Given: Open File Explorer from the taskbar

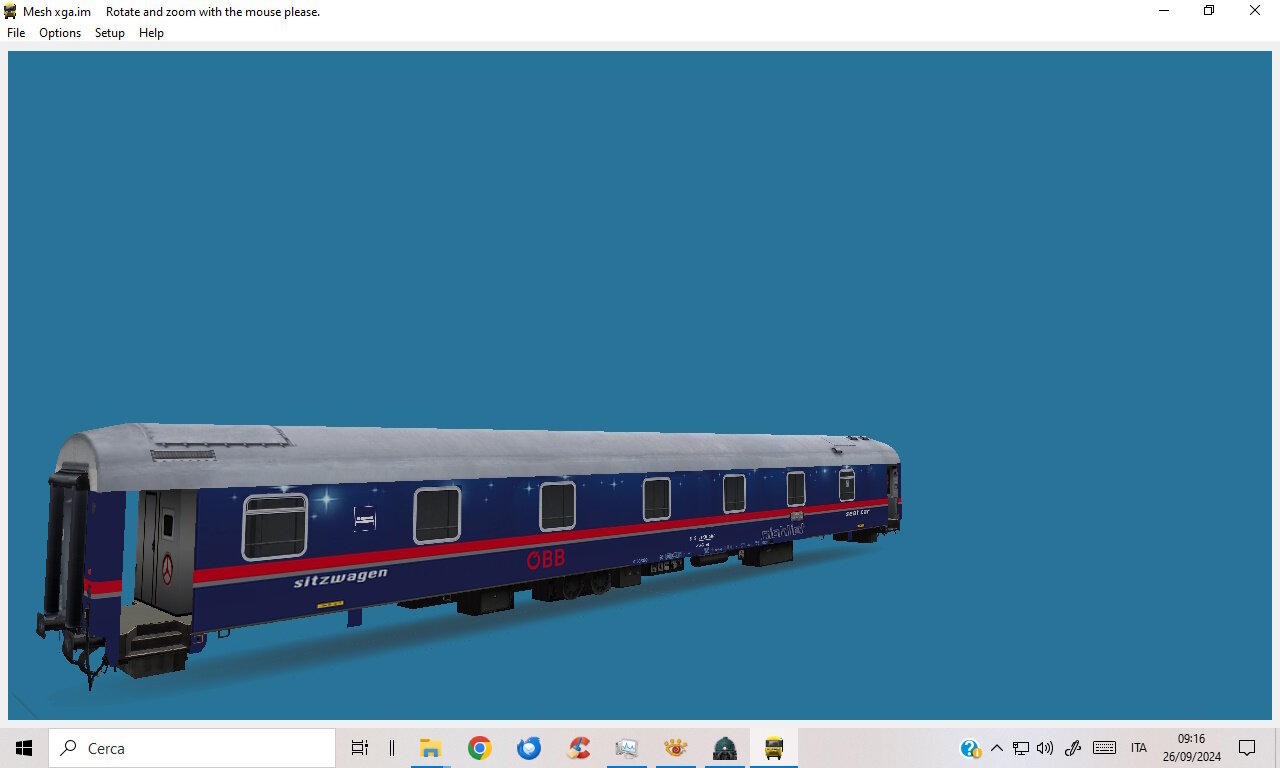Looking at the screenshot, I should pos(431,748).
